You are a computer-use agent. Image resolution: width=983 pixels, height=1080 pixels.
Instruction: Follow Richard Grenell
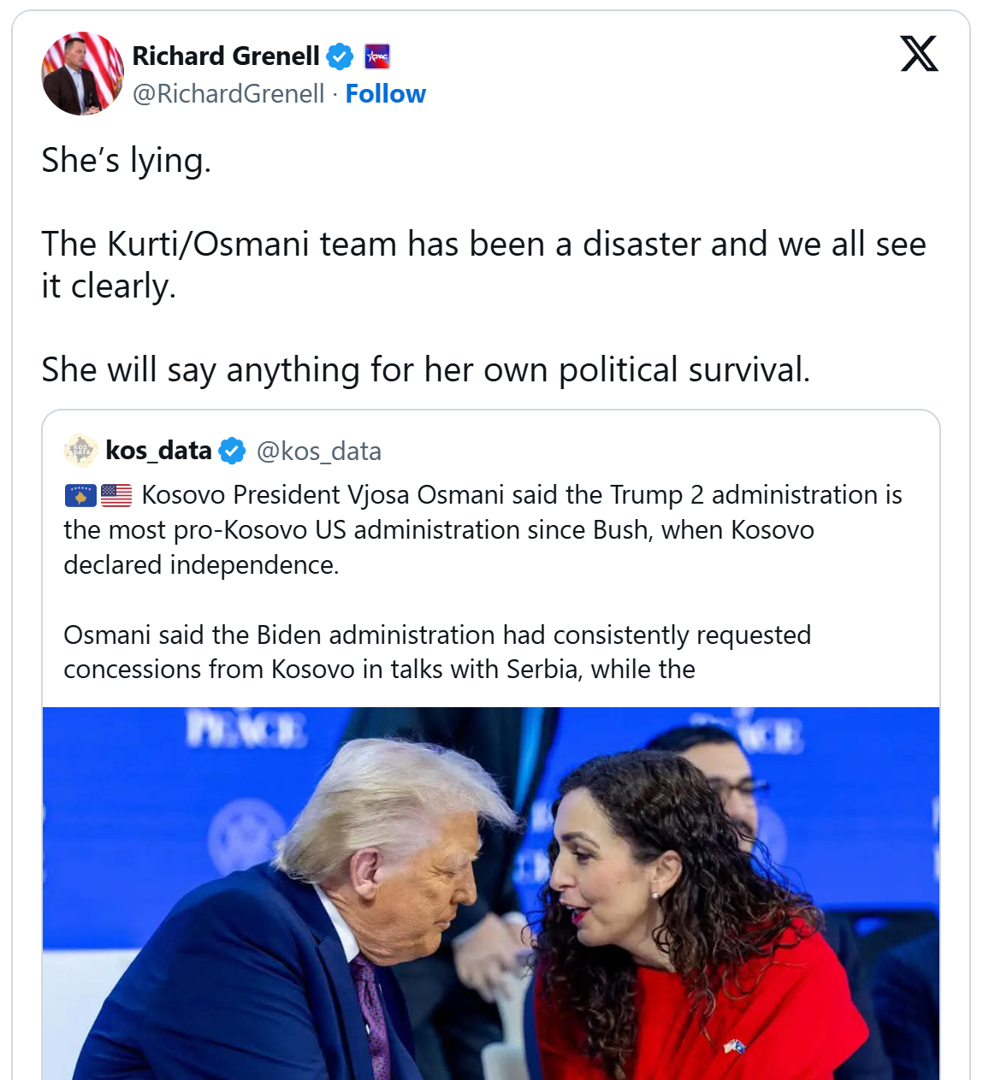[385, 94]
